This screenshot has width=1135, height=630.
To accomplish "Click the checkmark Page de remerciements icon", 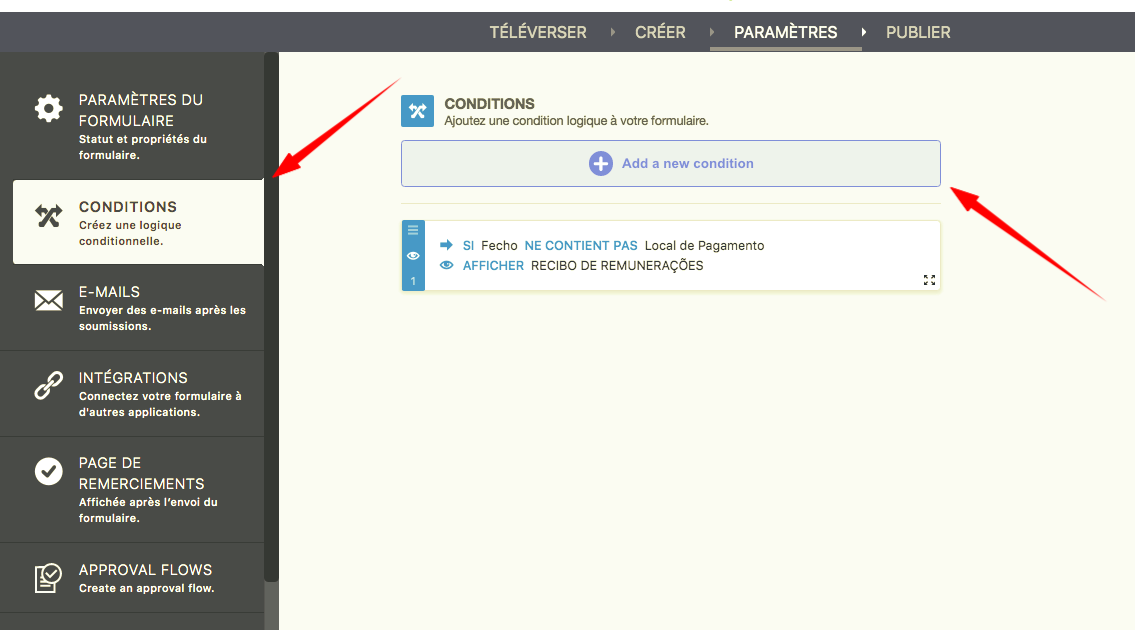I will pyautogui.click(x=48, y=471).
